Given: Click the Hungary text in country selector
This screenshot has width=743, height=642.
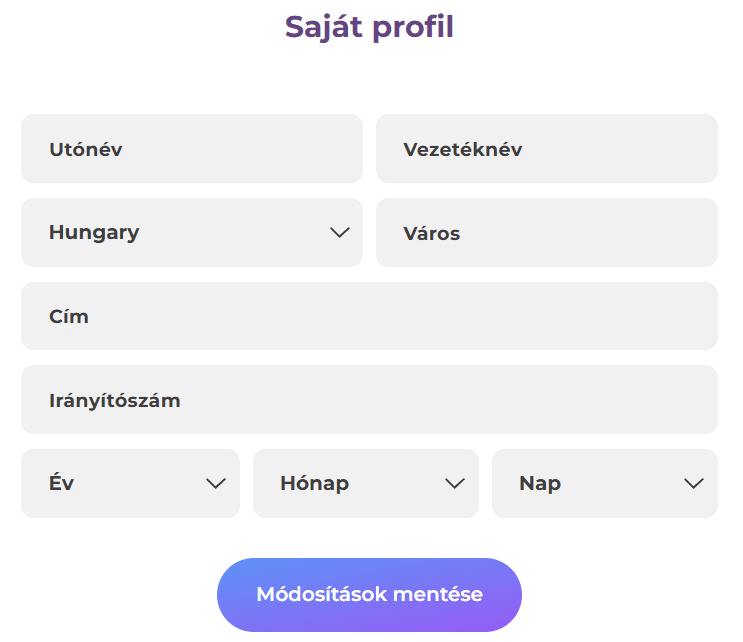Looking at the screenshot, I should [x=94, y=233].
